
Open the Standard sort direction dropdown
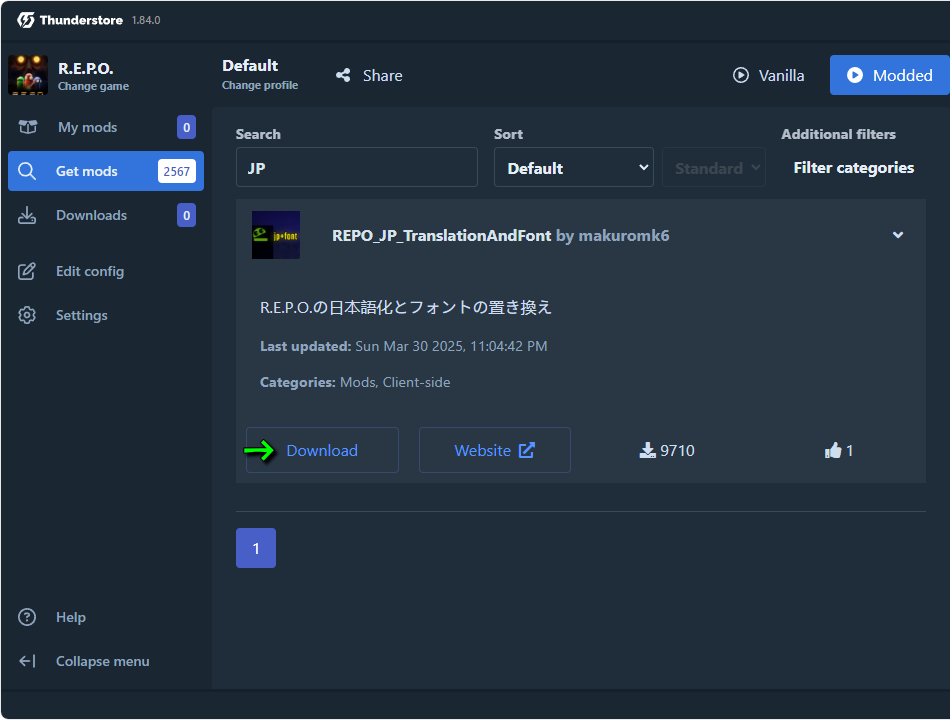click(x=714, y=167)
